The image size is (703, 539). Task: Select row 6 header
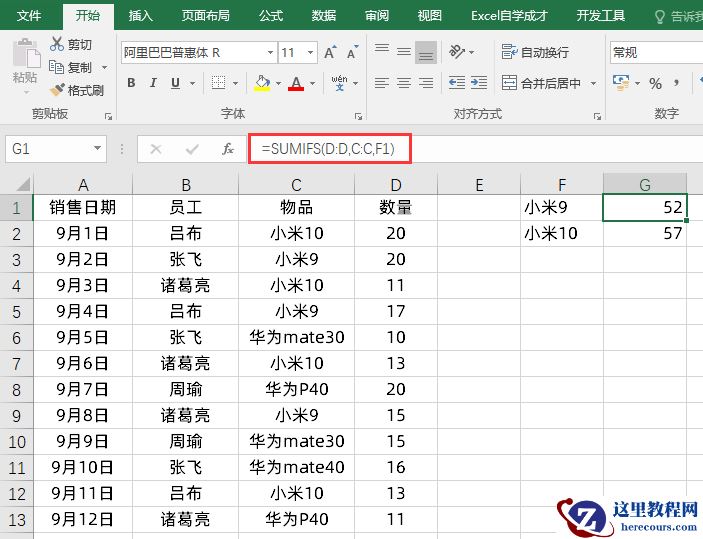point(17,337)
